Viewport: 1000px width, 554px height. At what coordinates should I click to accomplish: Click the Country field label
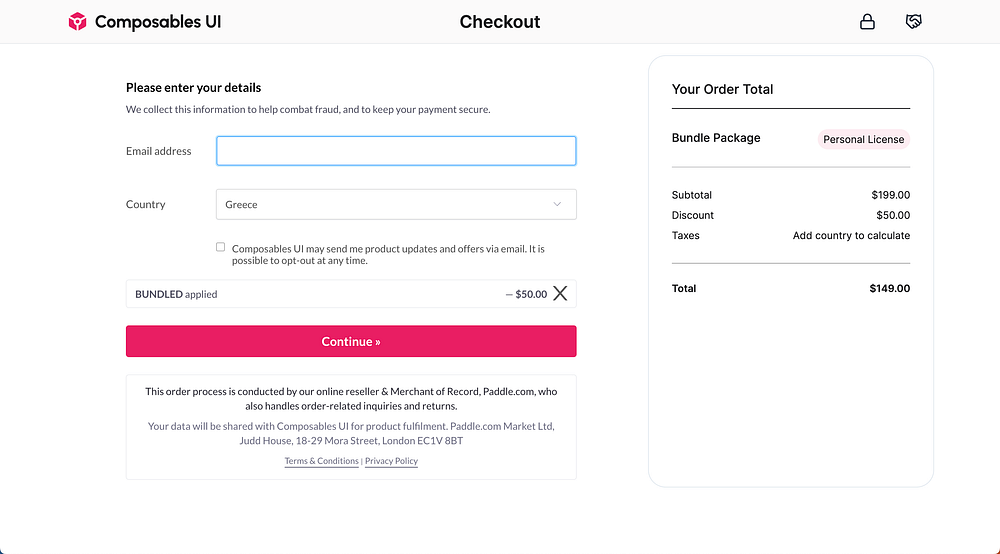coord(145,204)
